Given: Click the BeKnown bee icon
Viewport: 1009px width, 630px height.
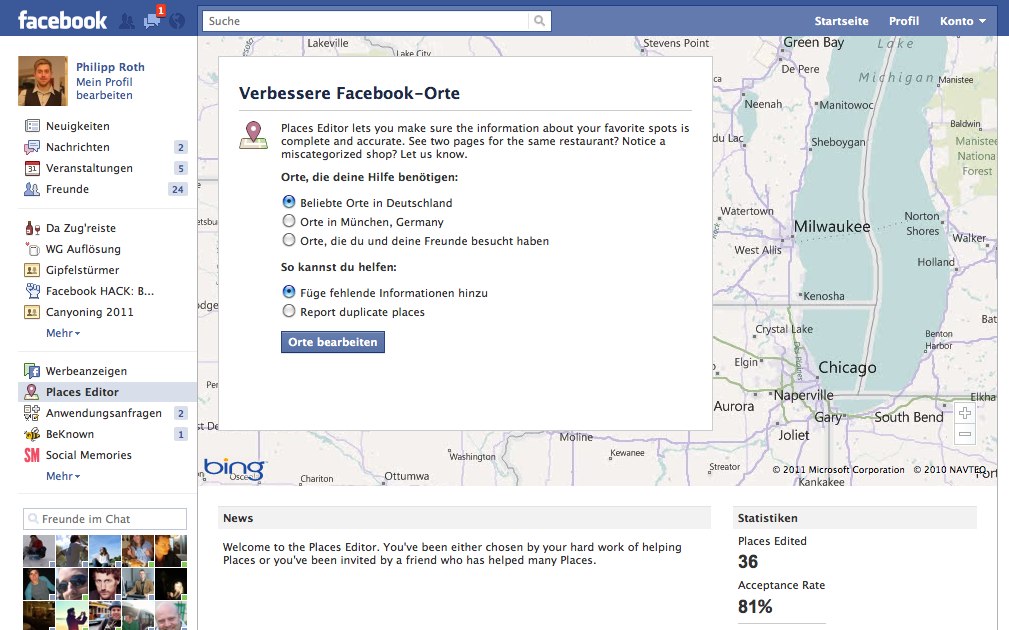Looking at the screenshot, I should coord(32,434).
